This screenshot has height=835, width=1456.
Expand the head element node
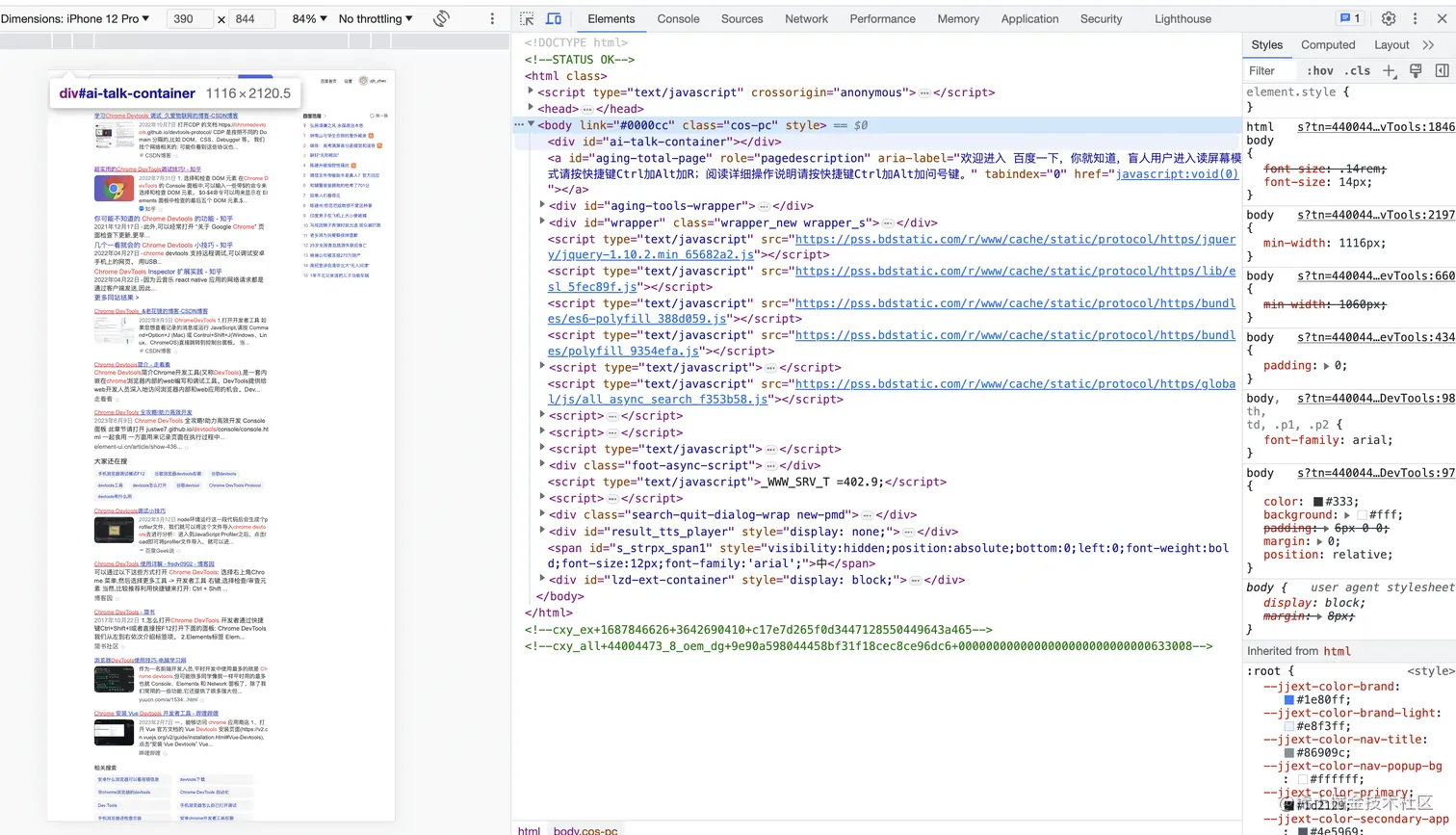(x=531, y=108)
